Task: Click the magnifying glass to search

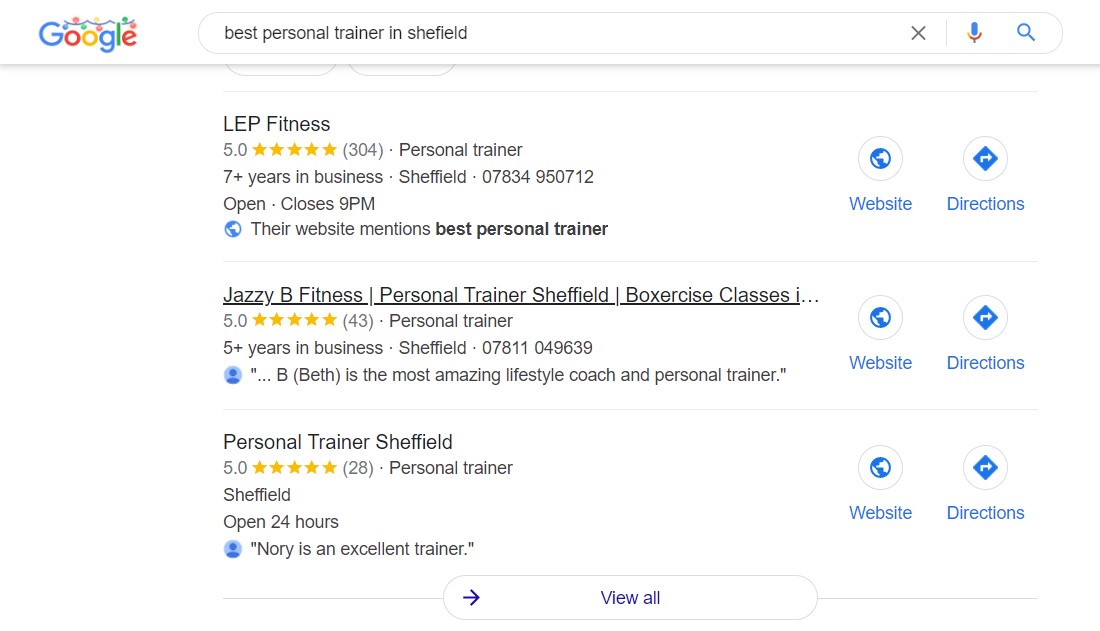Action: (x=1025, y=32)
